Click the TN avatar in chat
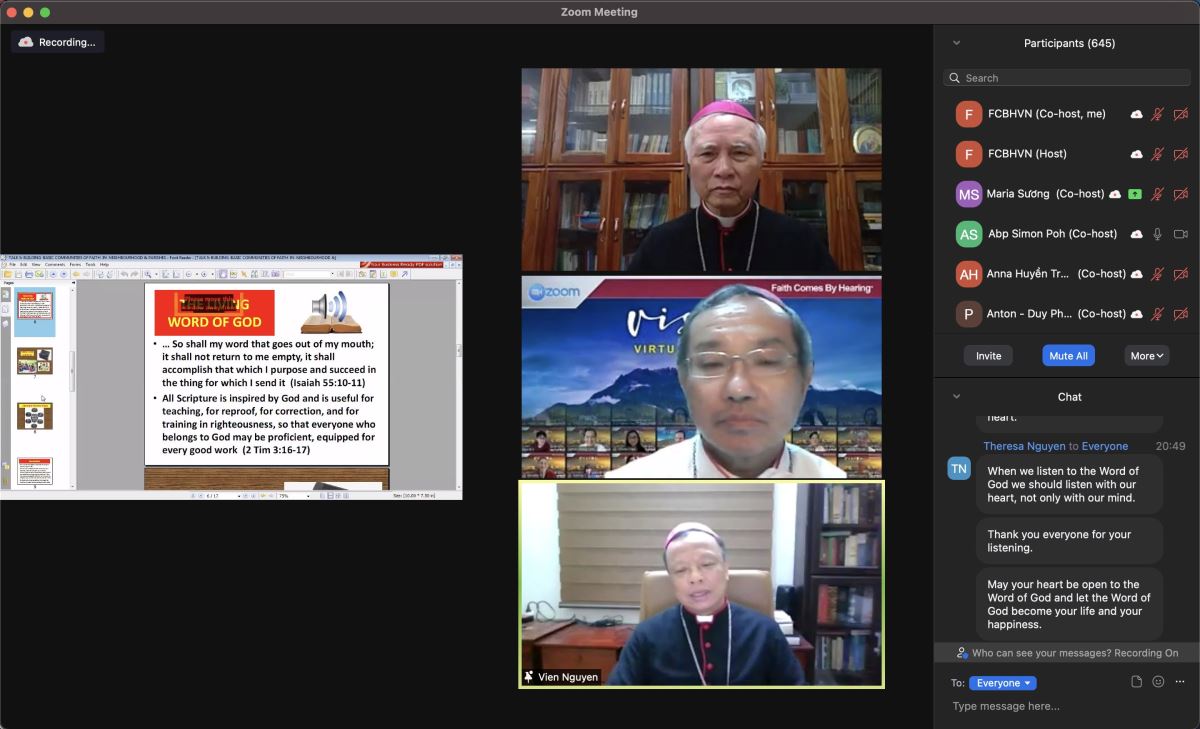 coord(959,468)
